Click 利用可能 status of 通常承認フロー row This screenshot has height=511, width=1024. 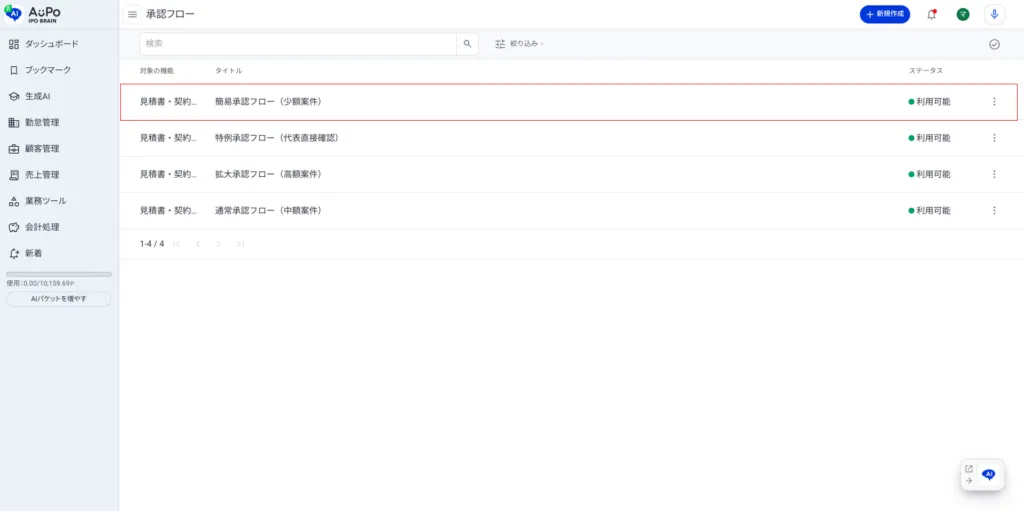click(929, 210)
